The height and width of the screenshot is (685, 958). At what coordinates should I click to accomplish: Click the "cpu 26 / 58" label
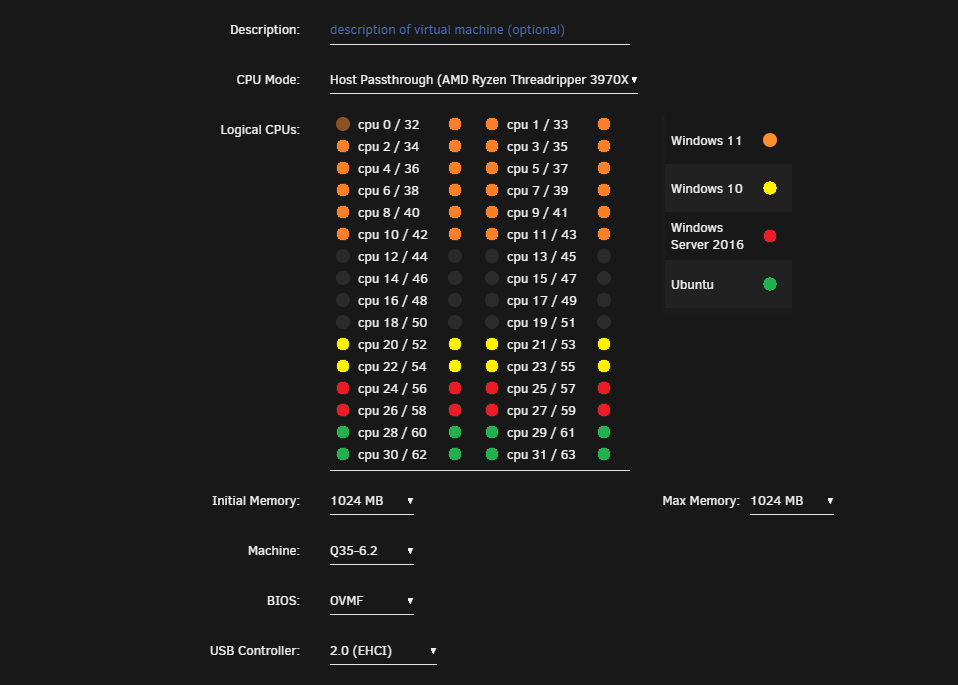[x=392, y=411]
